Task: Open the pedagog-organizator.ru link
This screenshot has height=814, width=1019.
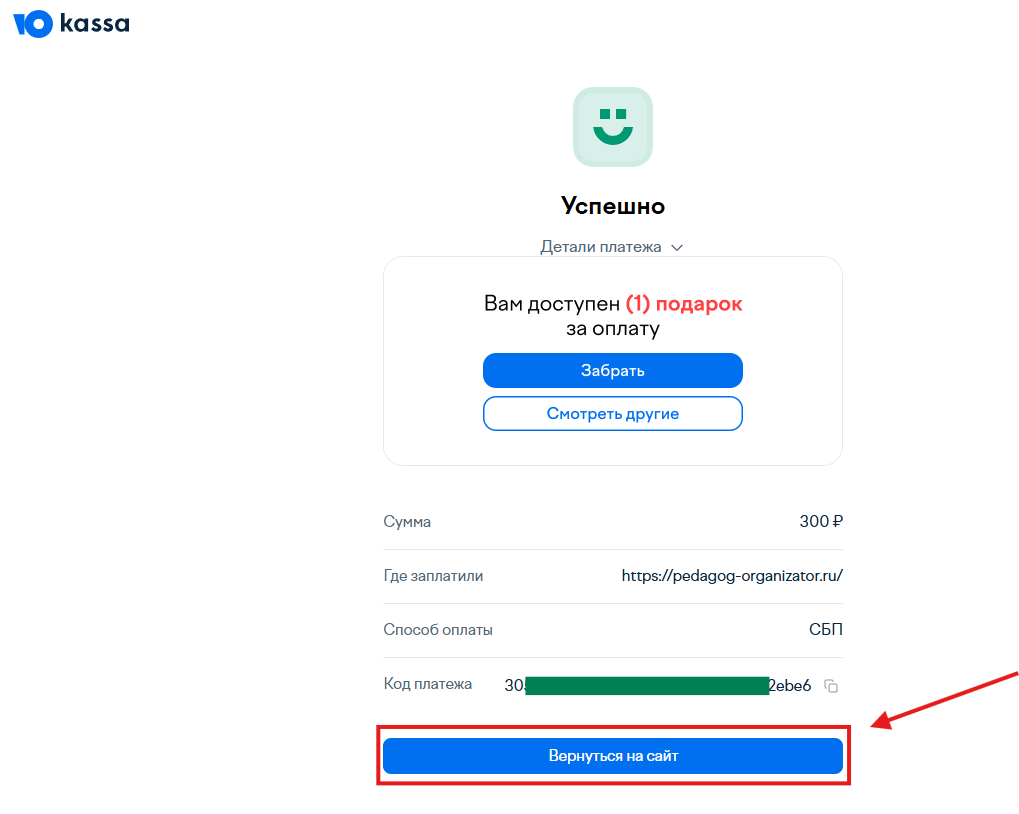Action: pos(732,576)
